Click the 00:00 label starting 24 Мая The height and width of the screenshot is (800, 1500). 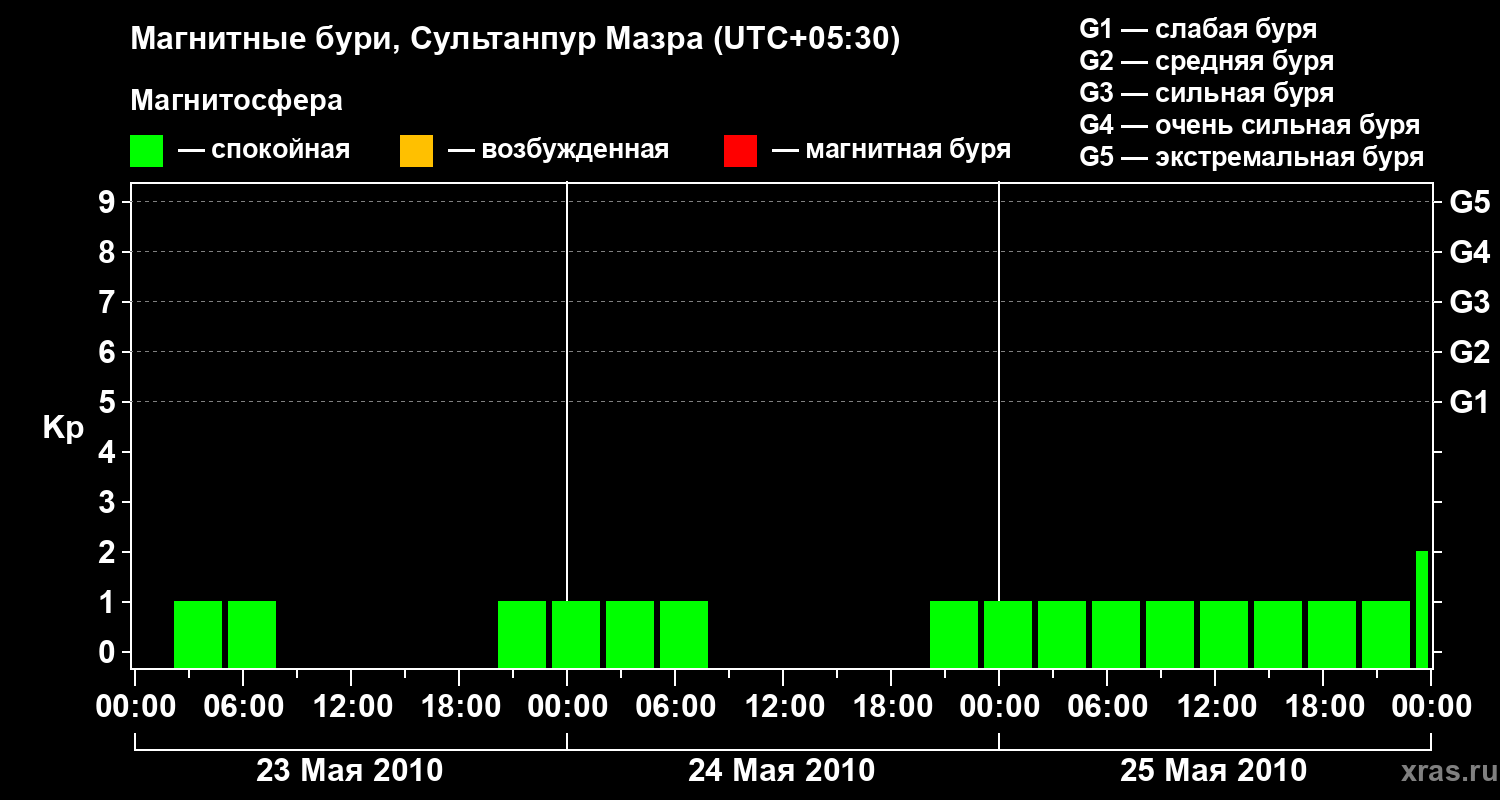pyautogui.click(x=566, y=706)
